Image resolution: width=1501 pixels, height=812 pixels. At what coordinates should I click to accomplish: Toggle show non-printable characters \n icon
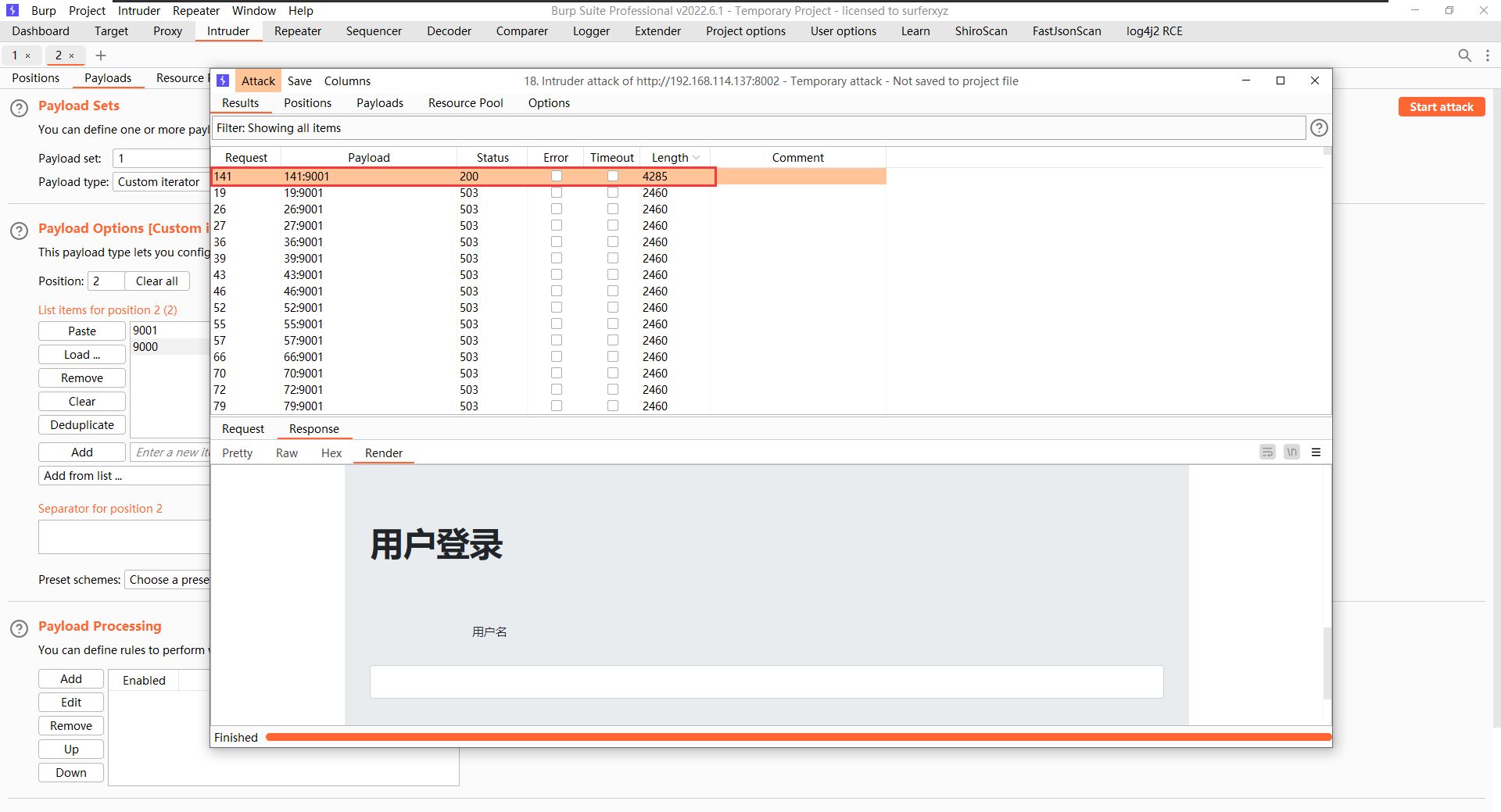(x=1291, y=453)
